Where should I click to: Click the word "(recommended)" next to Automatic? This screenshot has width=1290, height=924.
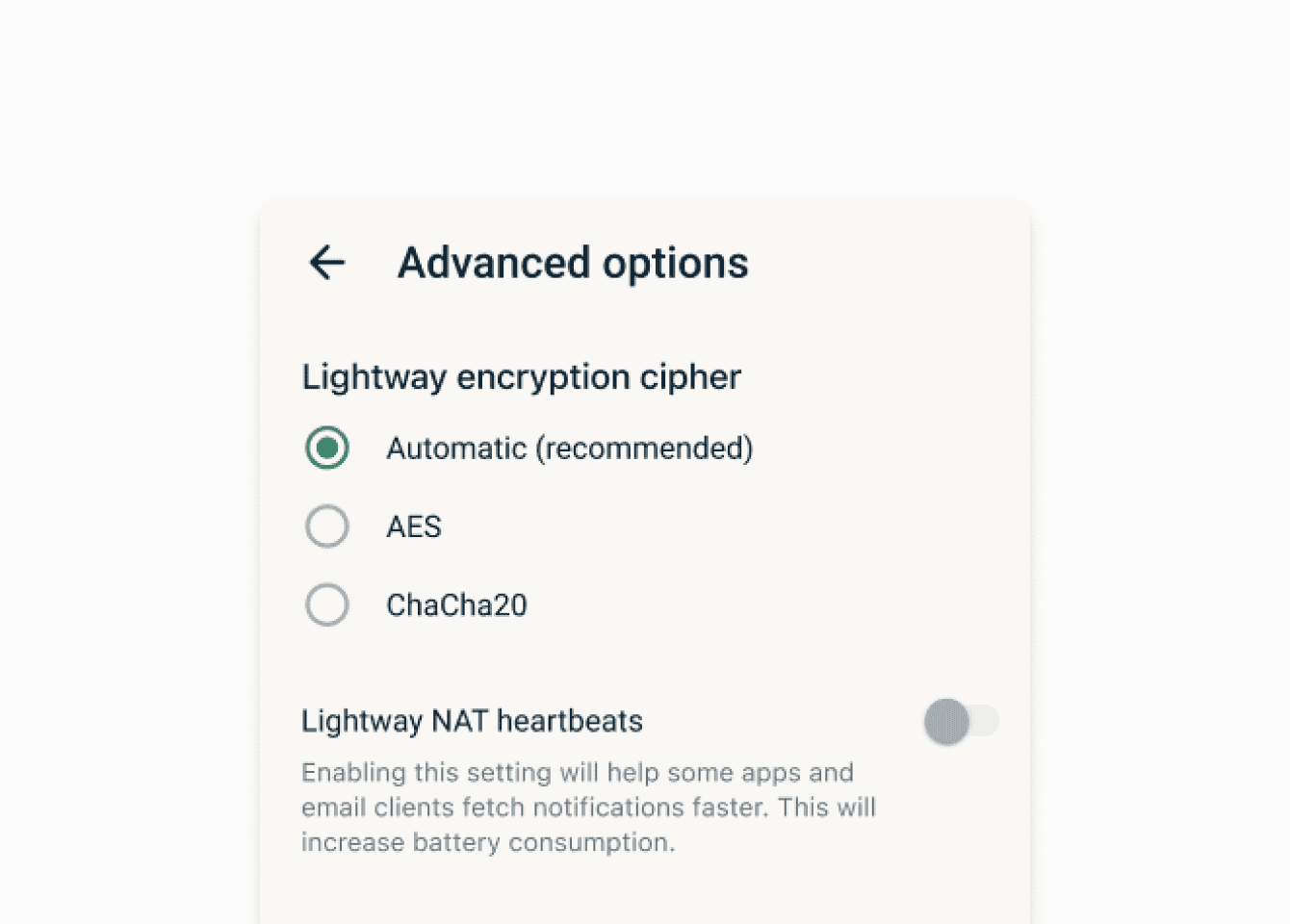click(644, 449)
